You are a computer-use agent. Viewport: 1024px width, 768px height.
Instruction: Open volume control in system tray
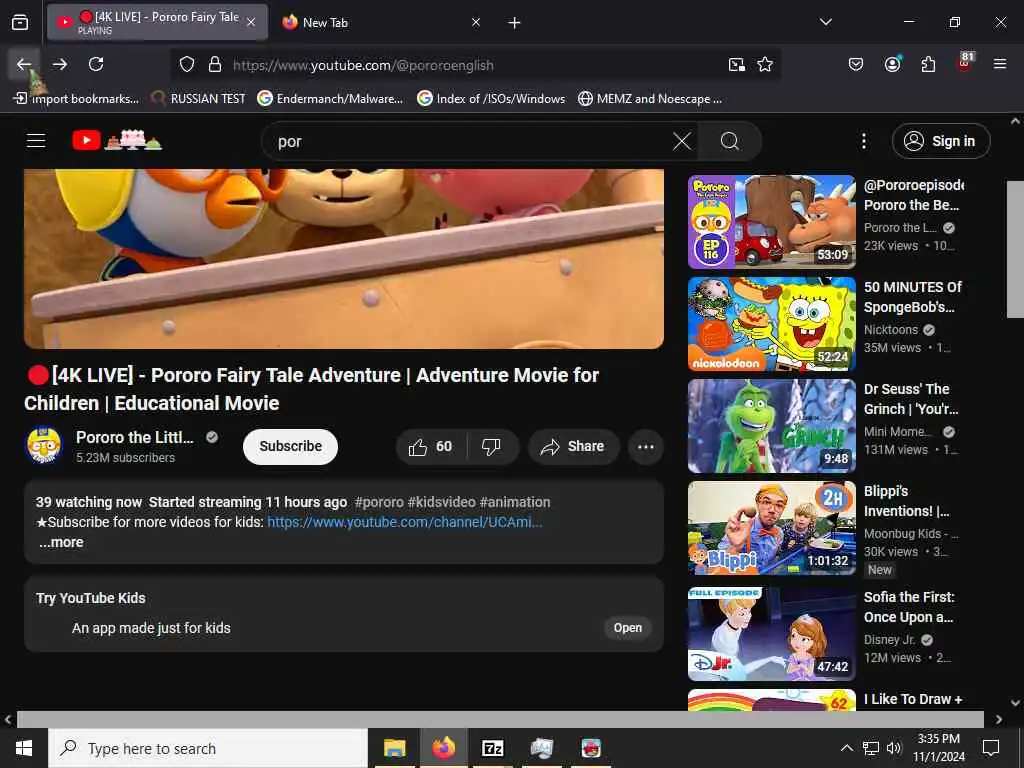pos(894,748)
